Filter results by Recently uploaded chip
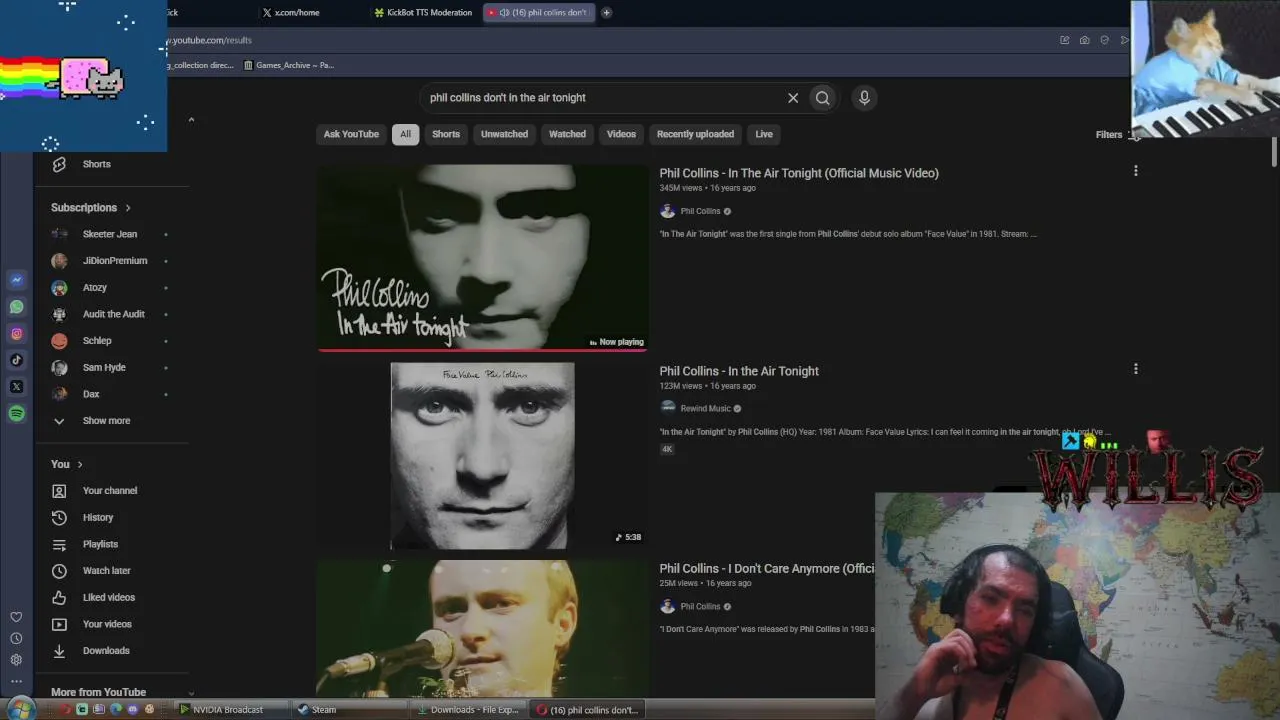This screenshot has height=720, width=1280. [695, 134]
